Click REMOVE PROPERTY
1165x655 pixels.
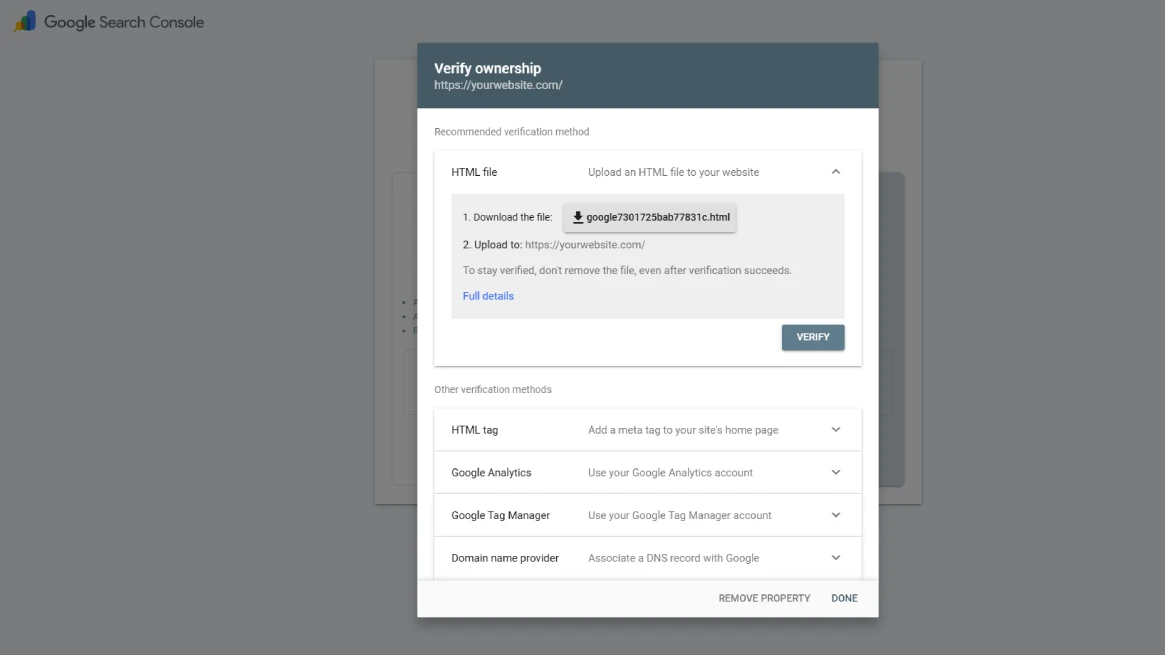(x=763, y=597)
